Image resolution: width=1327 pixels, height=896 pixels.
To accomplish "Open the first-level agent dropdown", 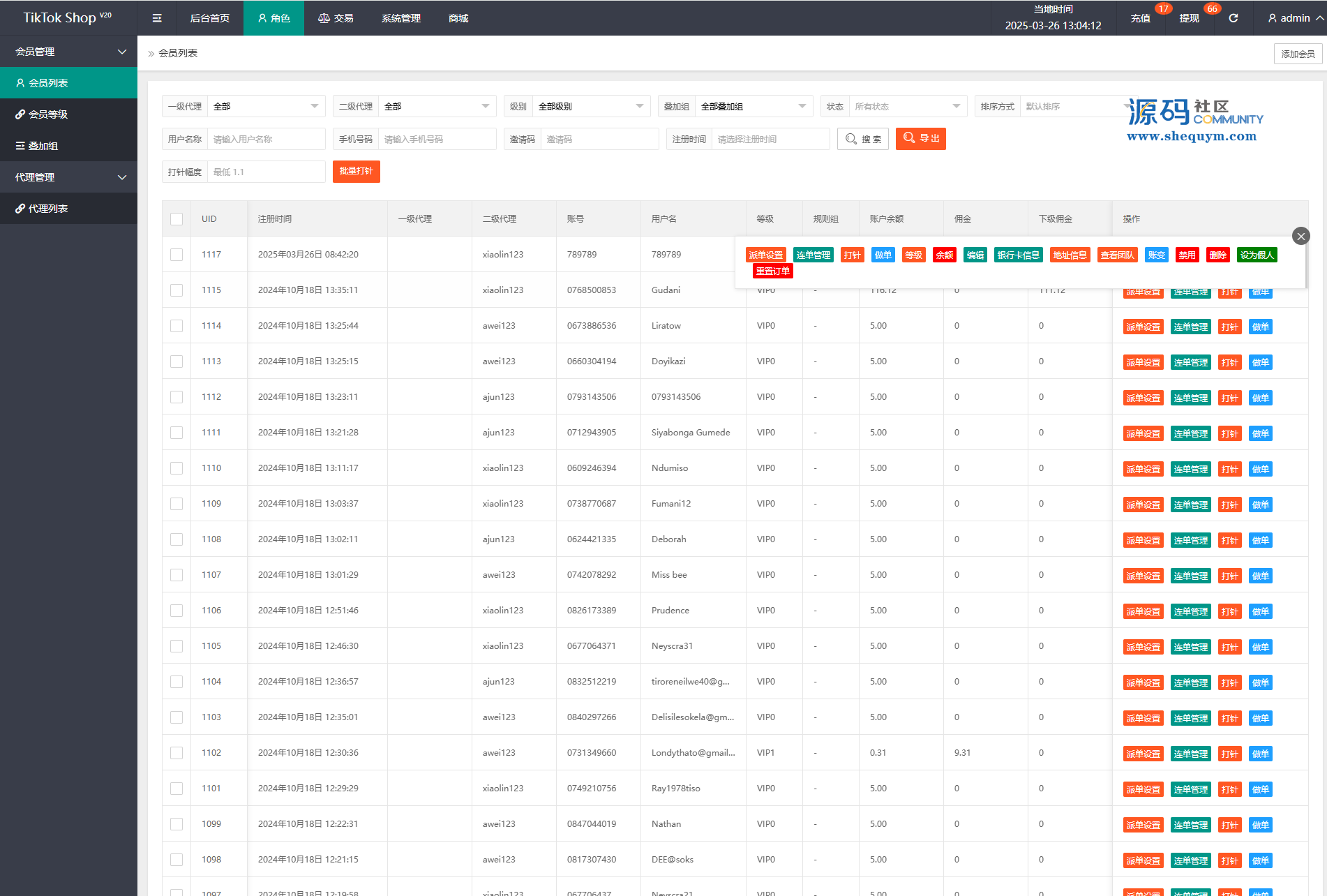I will 265,107.
